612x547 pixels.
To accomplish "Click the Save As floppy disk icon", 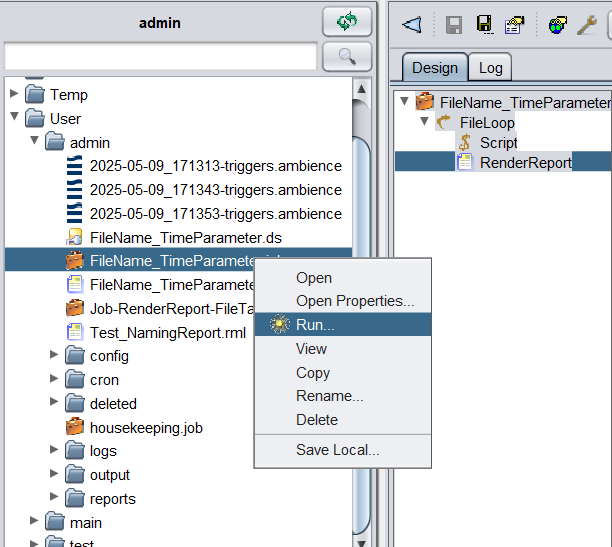I will (484, 25).
